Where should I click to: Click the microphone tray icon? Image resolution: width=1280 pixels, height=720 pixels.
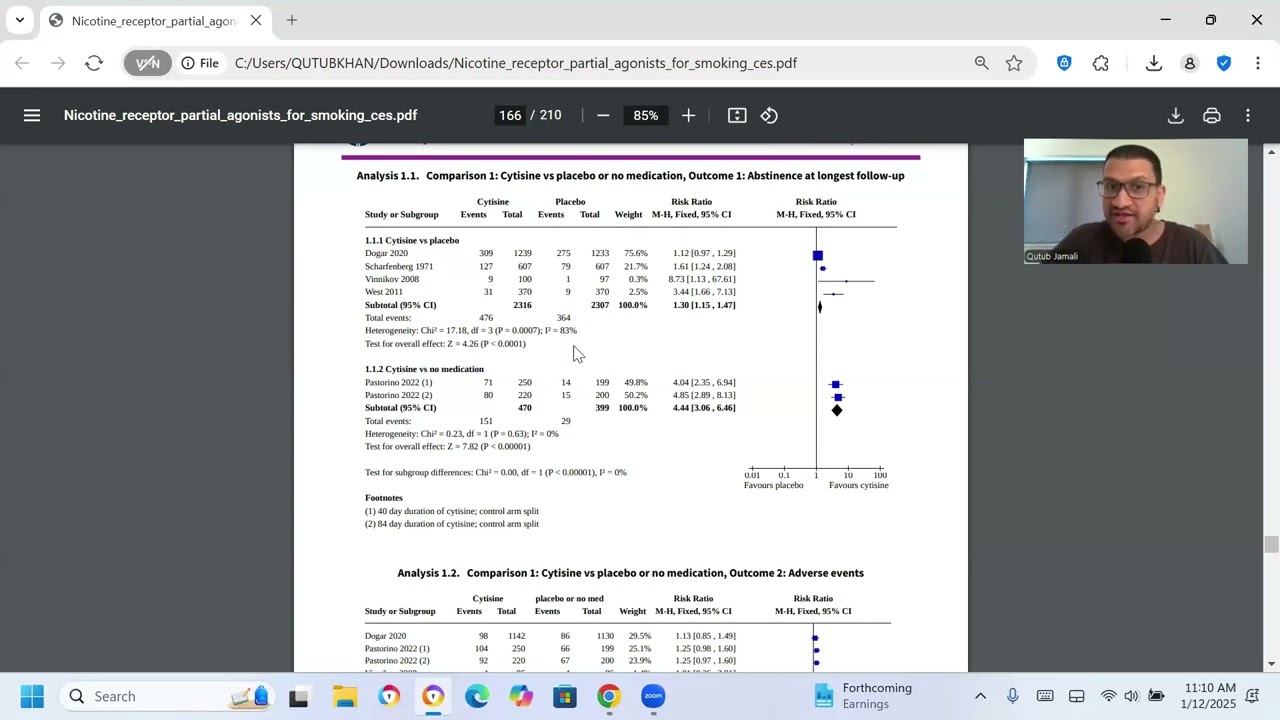[x=1013, y=696]
